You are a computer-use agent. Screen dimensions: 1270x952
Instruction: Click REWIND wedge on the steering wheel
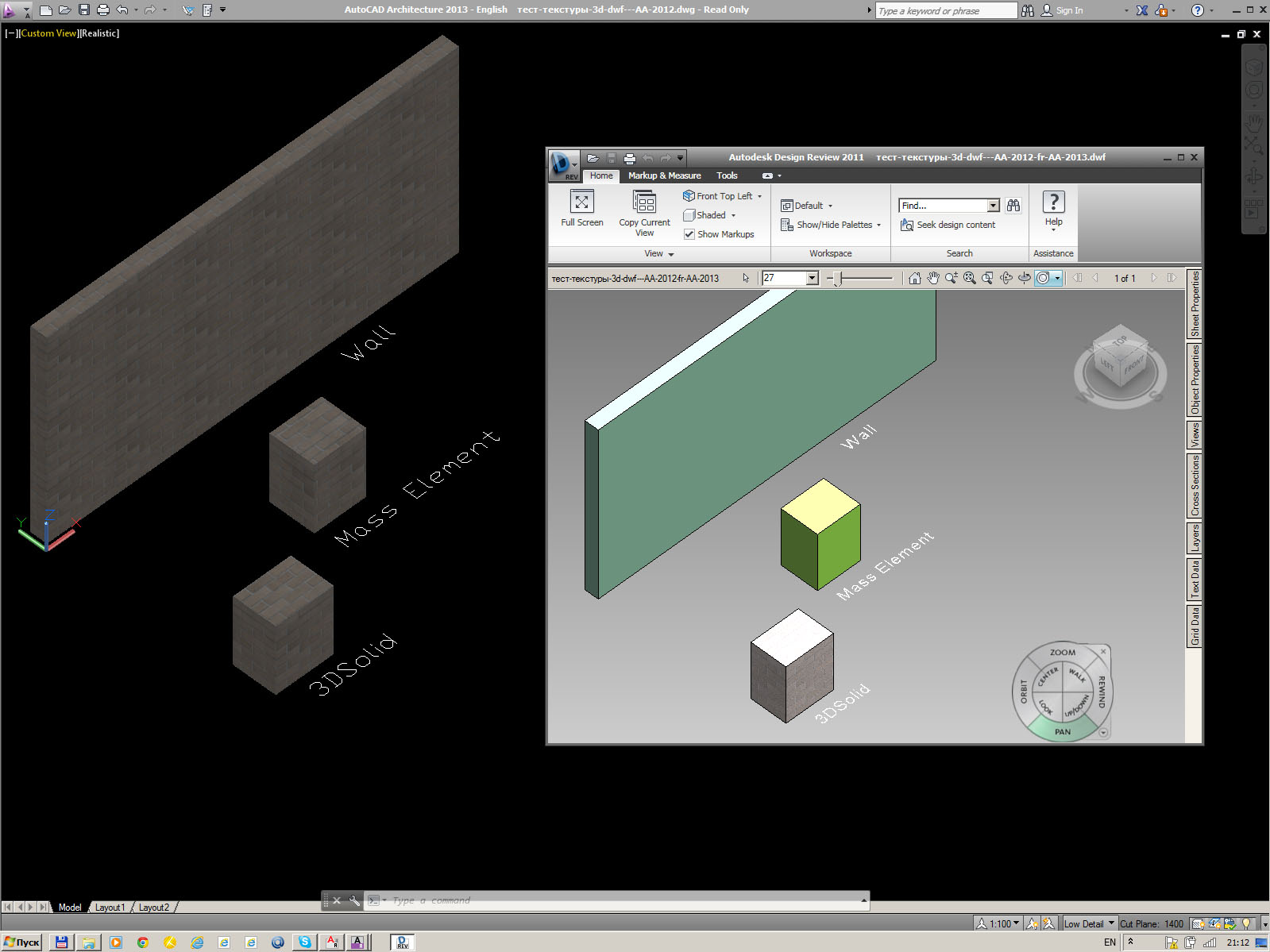1102,692
